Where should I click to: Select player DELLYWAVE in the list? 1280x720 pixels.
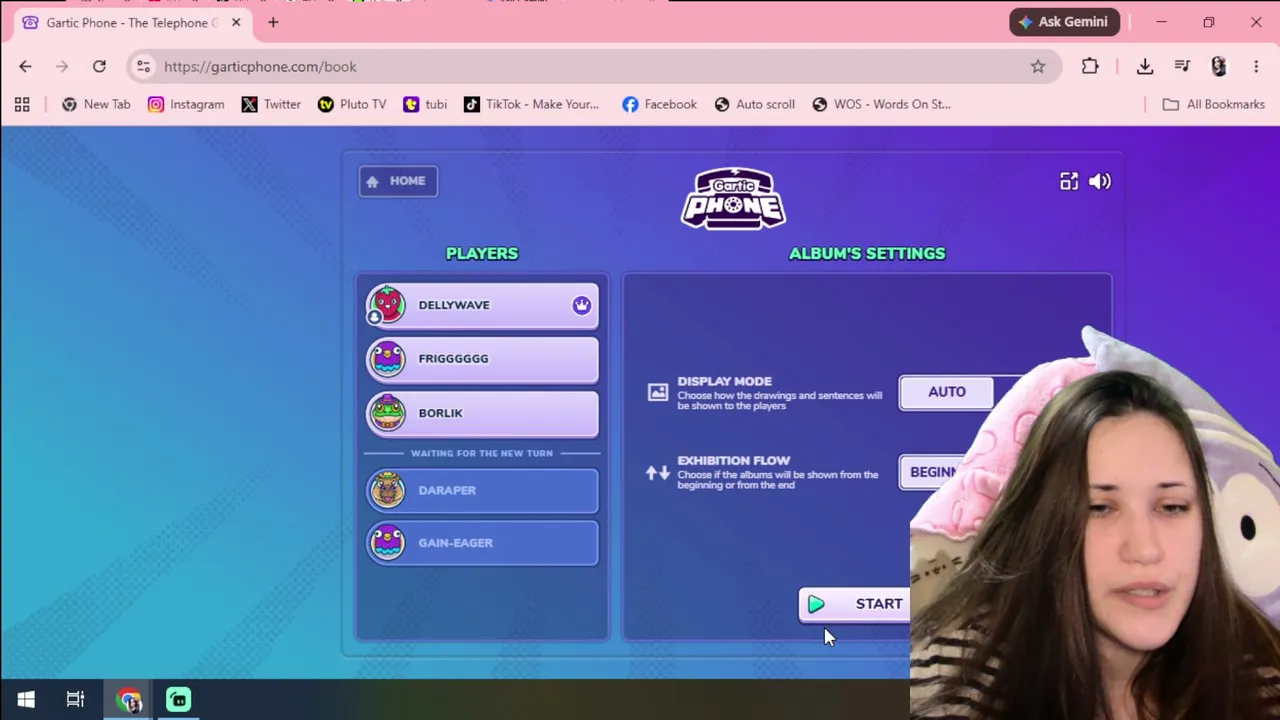(482, 305)
